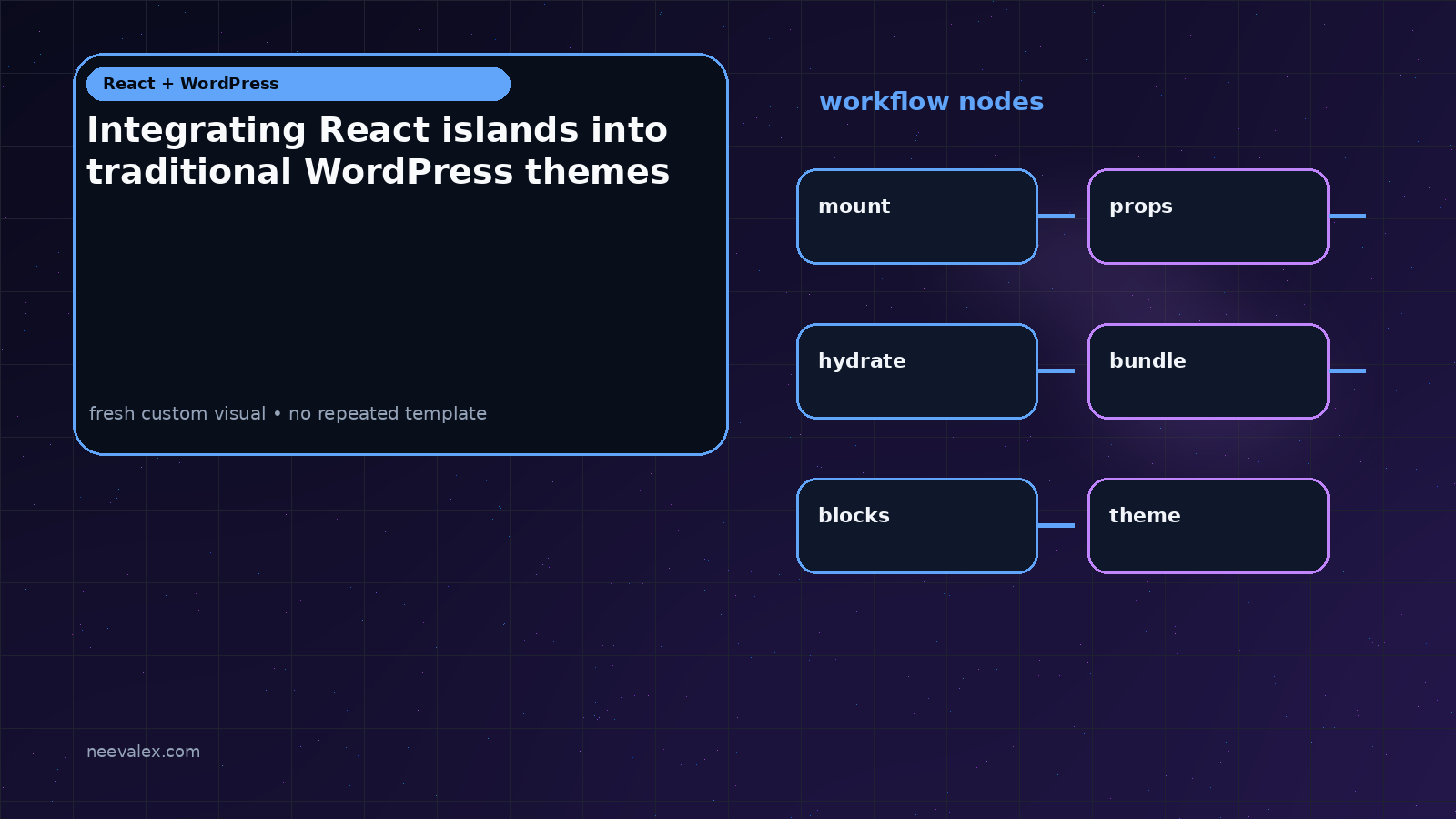
Task: Choose the theme node card
Action: click(x=1208, y=526)
